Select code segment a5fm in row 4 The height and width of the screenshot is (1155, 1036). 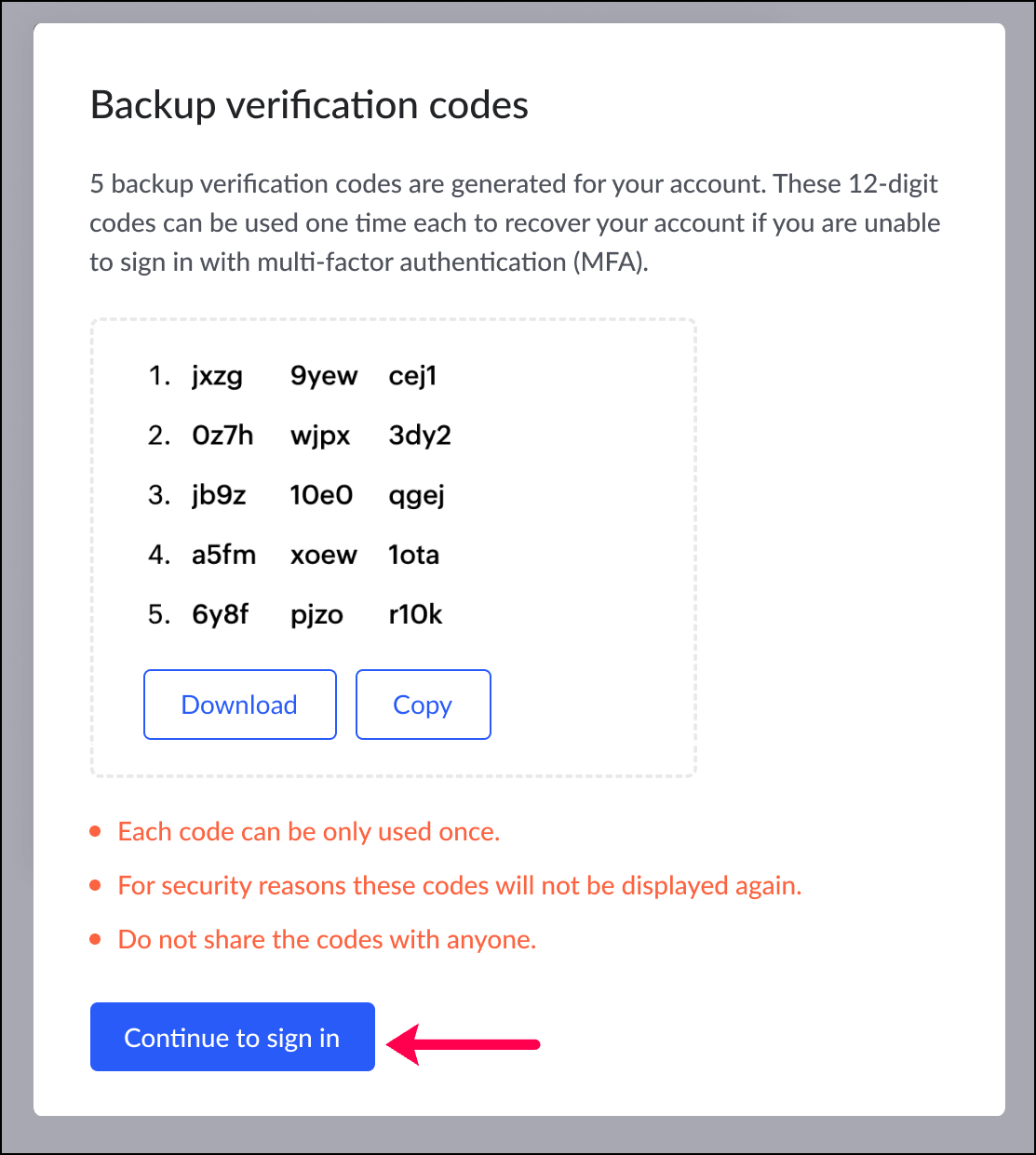pyautogui.click(x=223, y=555)
